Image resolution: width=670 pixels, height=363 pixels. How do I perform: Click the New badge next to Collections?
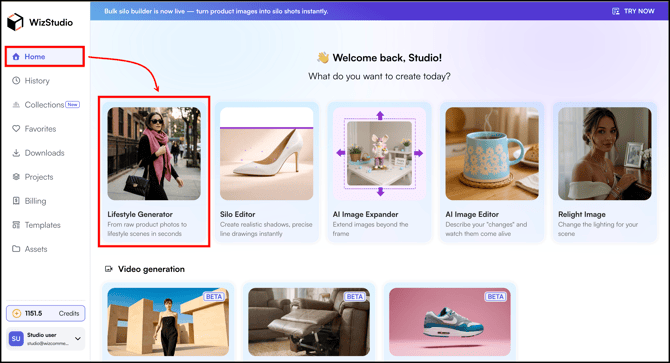(73, 104)
